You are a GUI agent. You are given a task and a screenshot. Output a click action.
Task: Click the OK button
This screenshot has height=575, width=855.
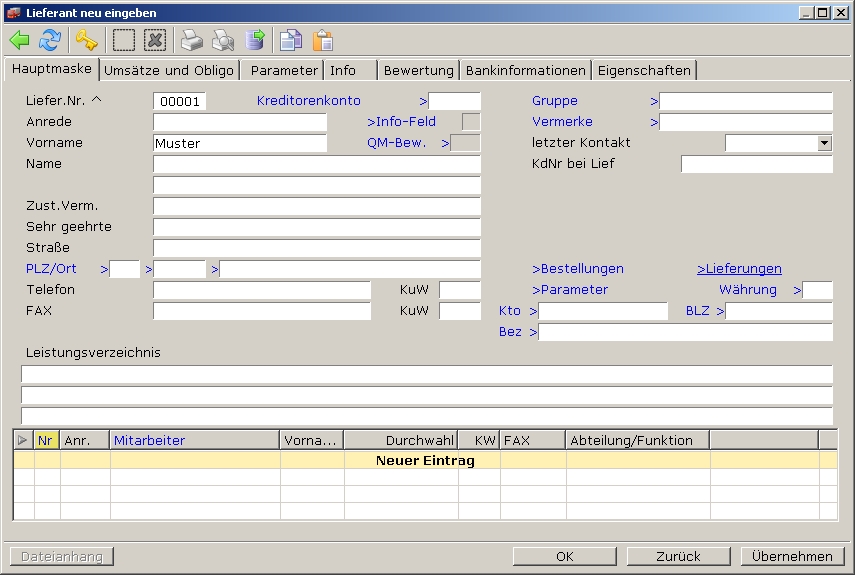click(x=565, y=556)
